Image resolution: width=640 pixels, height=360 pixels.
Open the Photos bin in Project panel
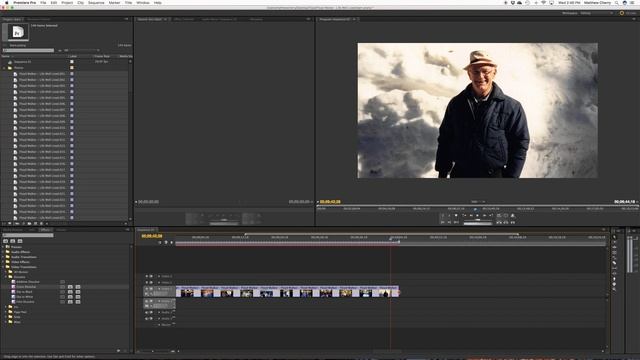pos(19,68)
